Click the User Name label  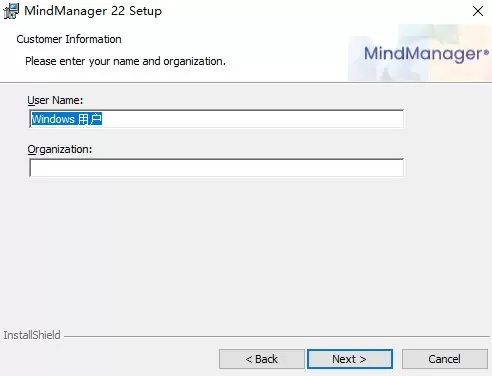click(55, 100)
